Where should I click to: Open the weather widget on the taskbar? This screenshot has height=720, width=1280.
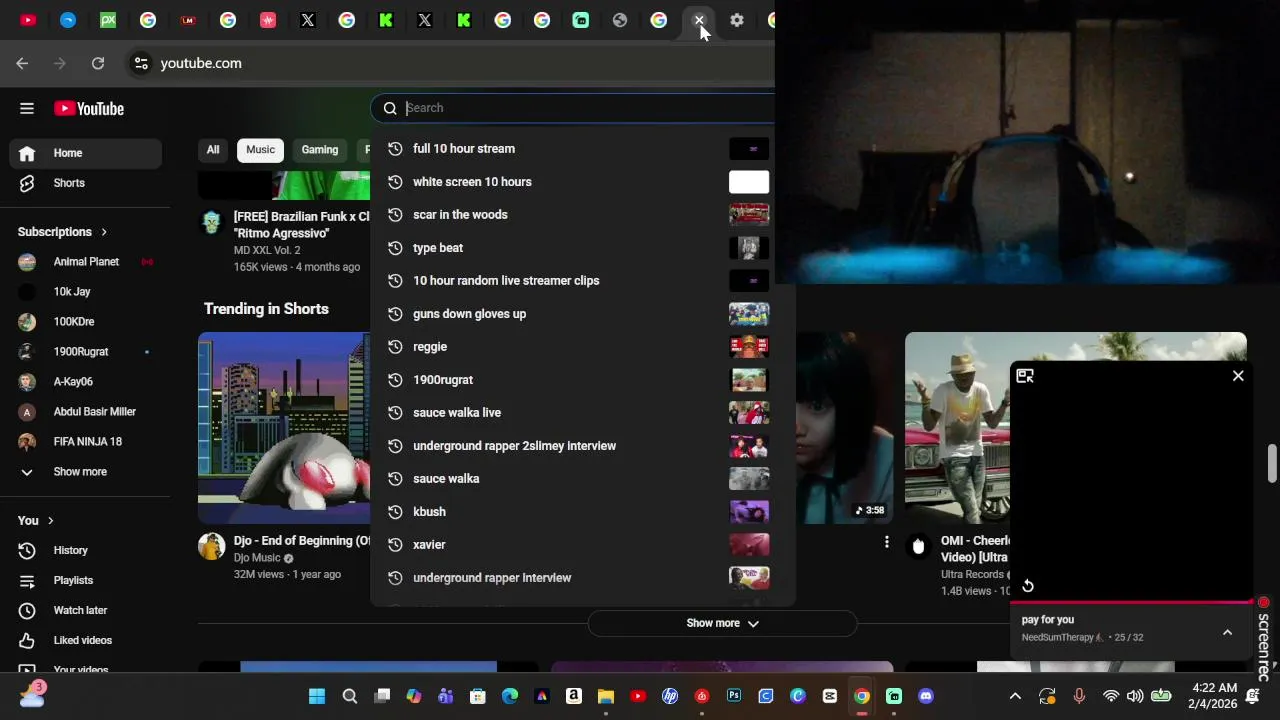(x=32, y=694)
